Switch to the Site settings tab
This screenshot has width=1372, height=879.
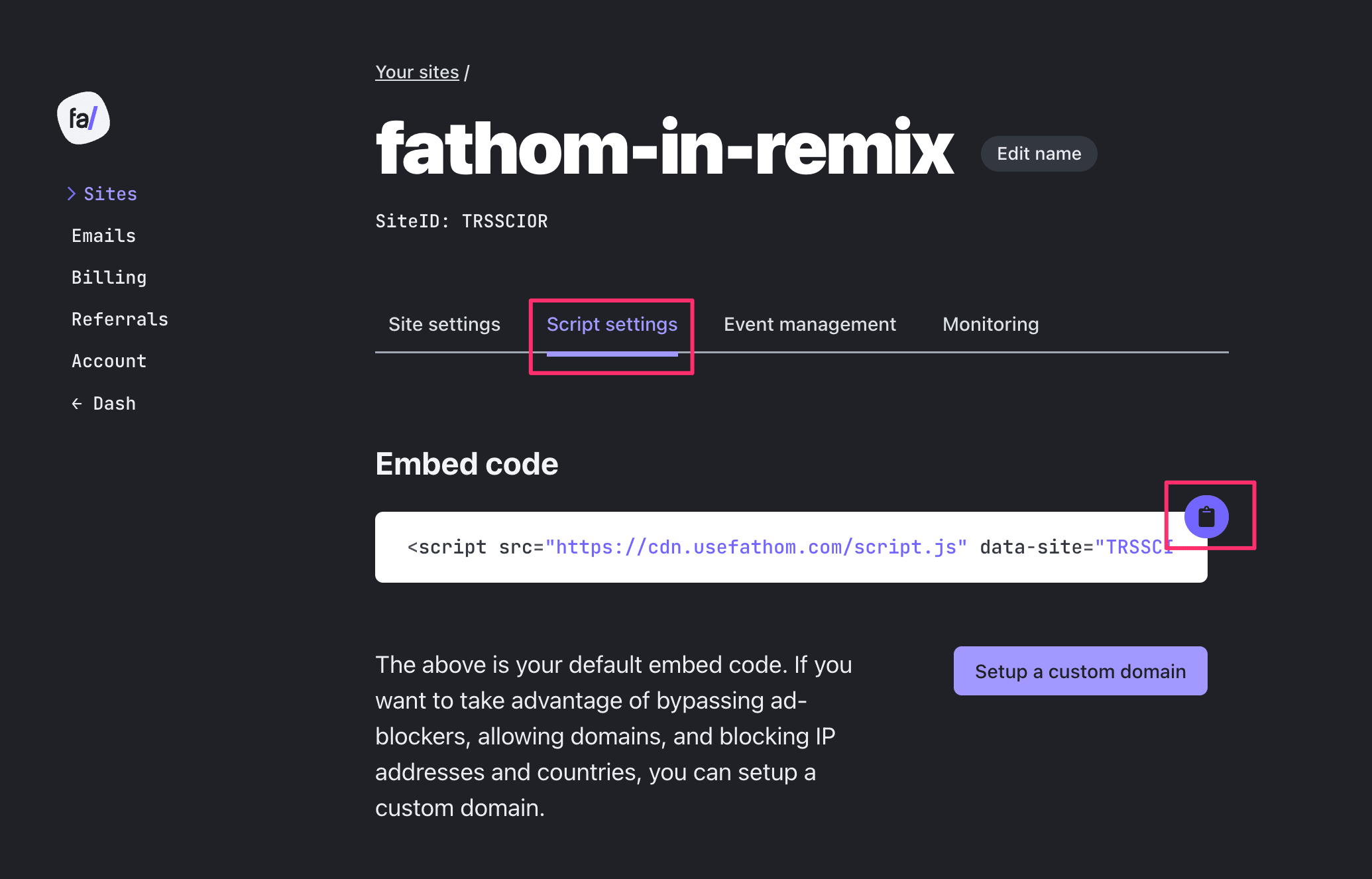coord(444,324)
